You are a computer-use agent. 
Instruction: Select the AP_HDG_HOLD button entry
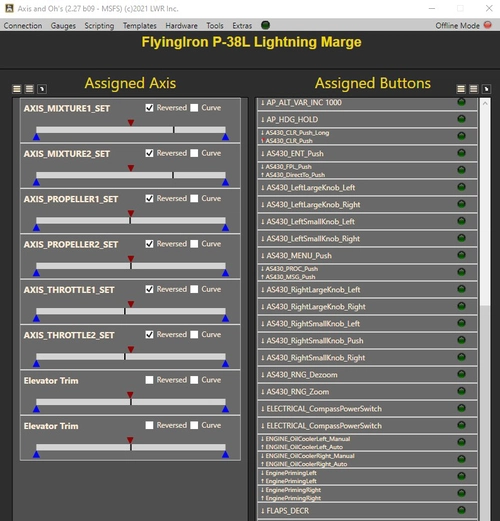pos(367,119)
